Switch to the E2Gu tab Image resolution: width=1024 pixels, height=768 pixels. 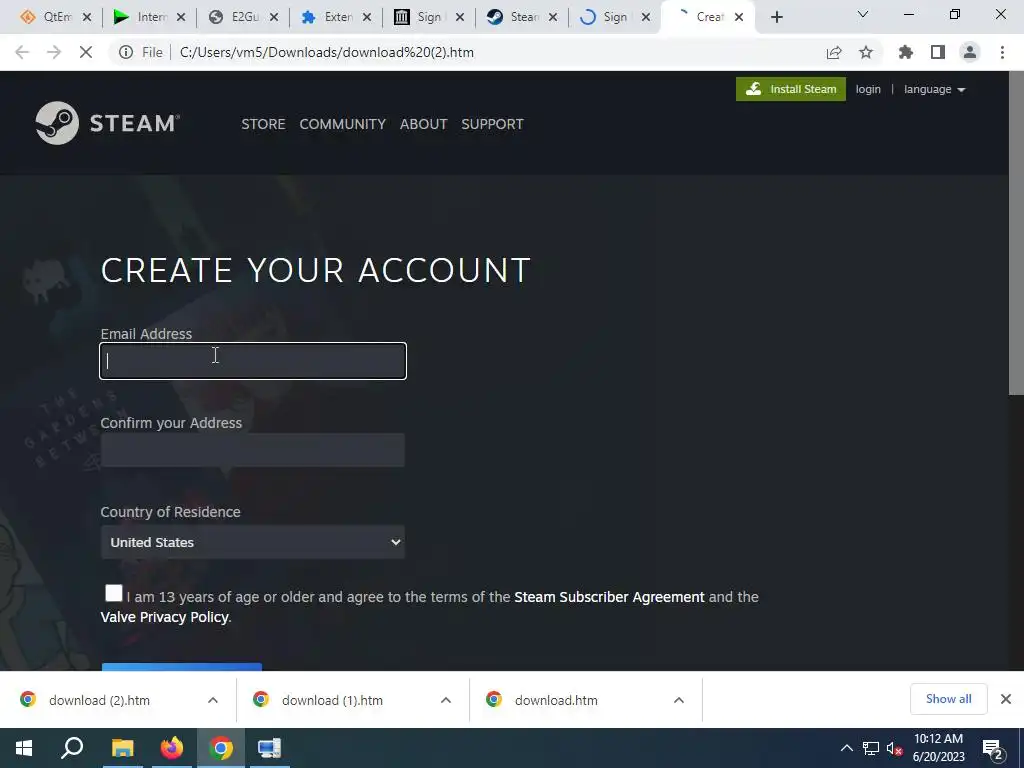point(243,17)
